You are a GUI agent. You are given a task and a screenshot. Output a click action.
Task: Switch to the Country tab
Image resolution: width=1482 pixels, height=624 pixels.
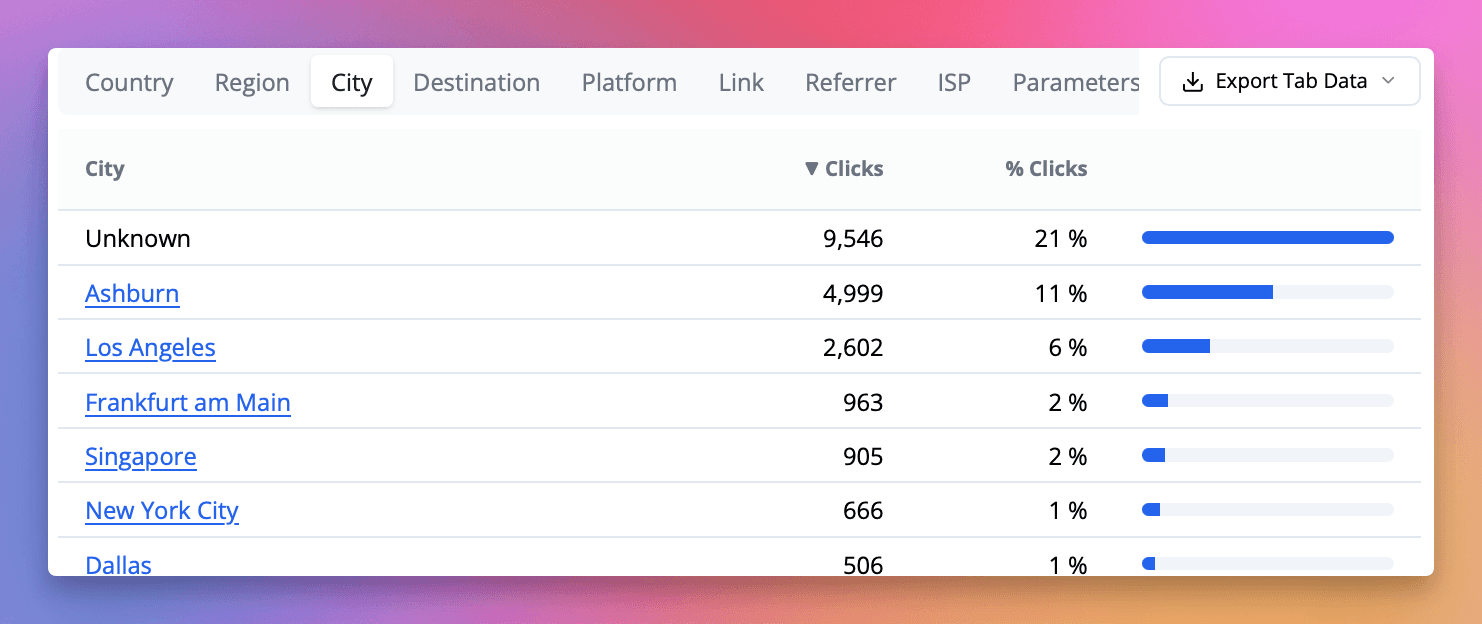129,82
